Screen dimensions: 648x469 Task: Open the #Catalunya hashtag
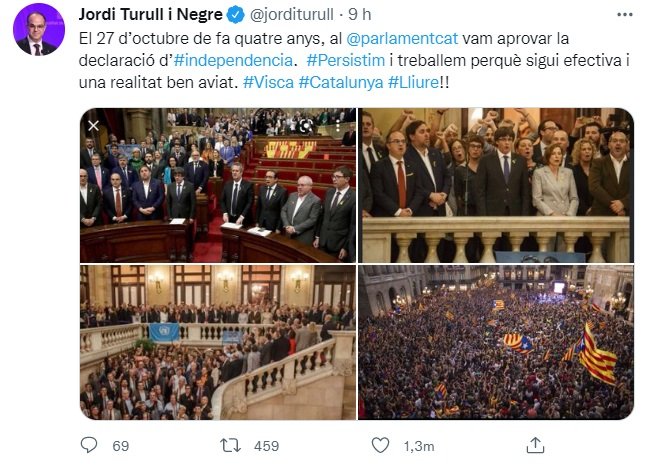[341, 82]
